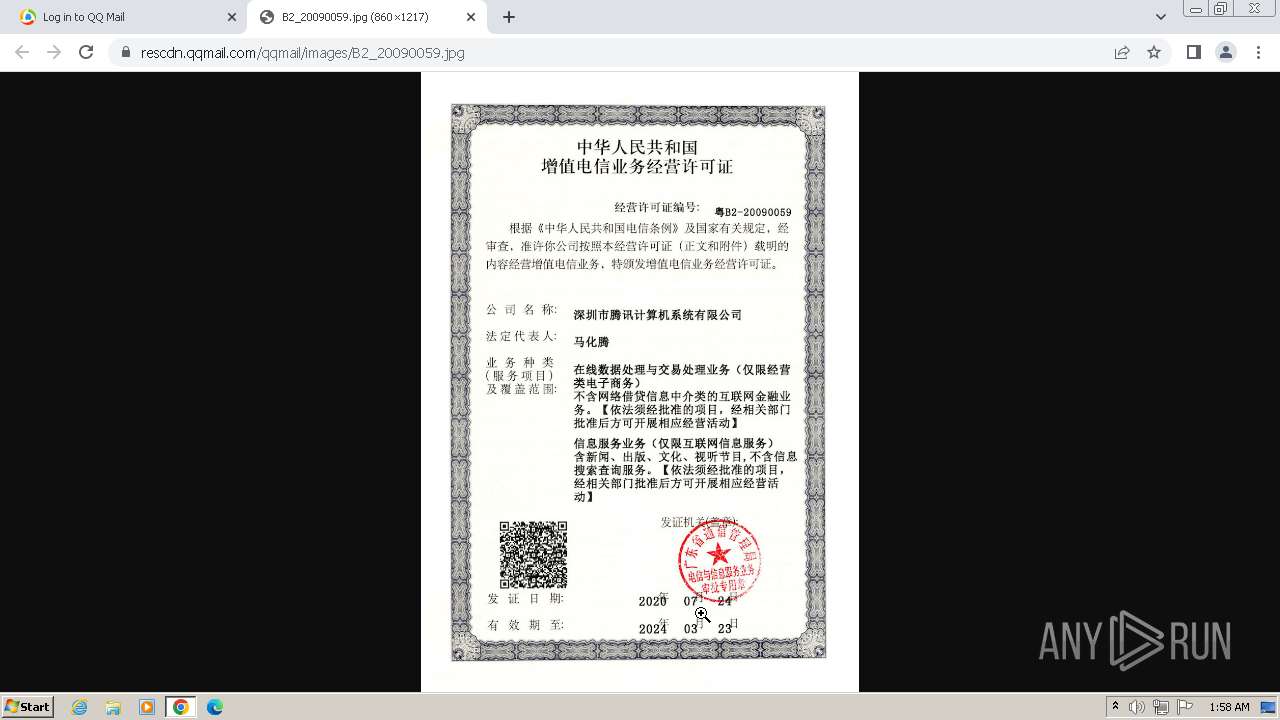The width and height of the screenshot is (1280, 720).
Task: View site information lock icon
Action: click(x=125, y=53)
